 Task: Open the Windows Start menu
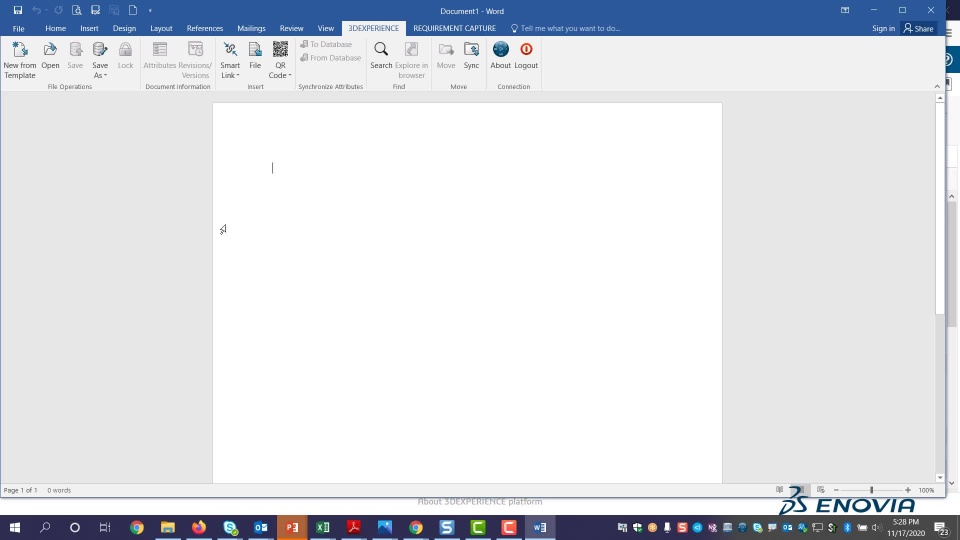[15, 527]
